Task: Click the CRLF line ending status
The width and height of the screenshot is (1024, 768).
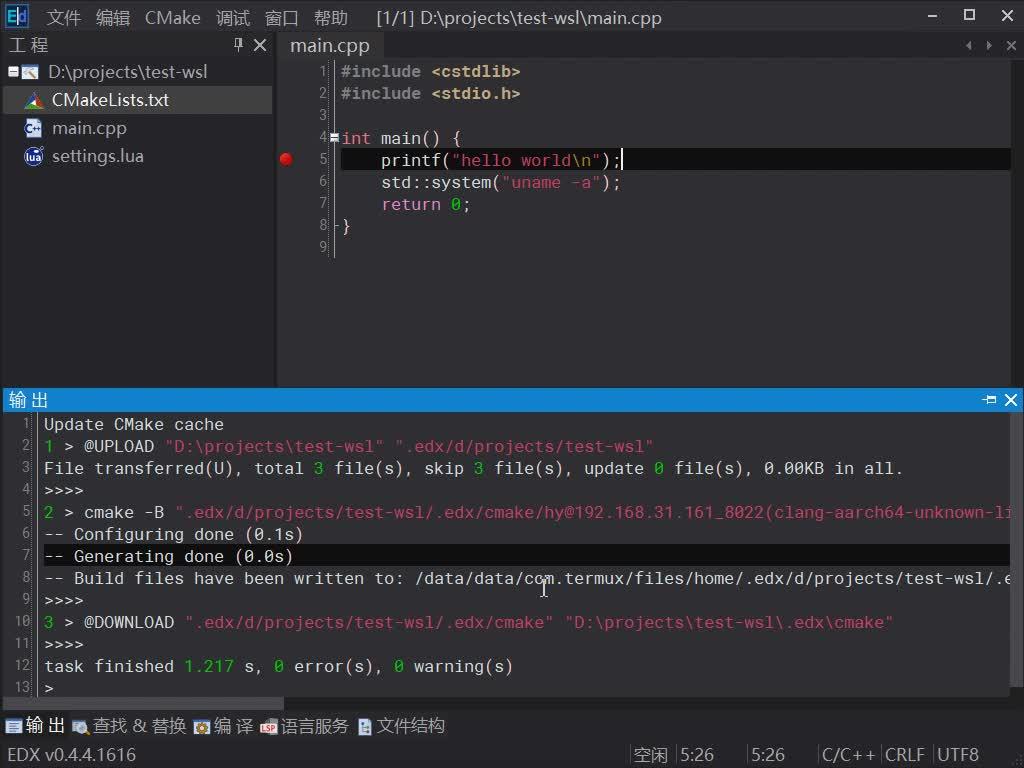Action: click(x=904, y=755)
